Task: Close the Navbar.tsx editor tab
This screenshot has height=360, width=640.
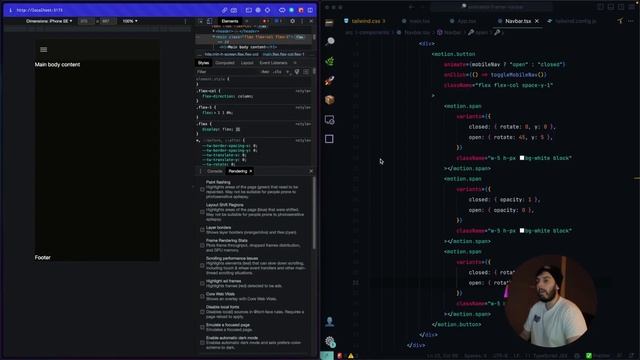Action: click(537, 21)
